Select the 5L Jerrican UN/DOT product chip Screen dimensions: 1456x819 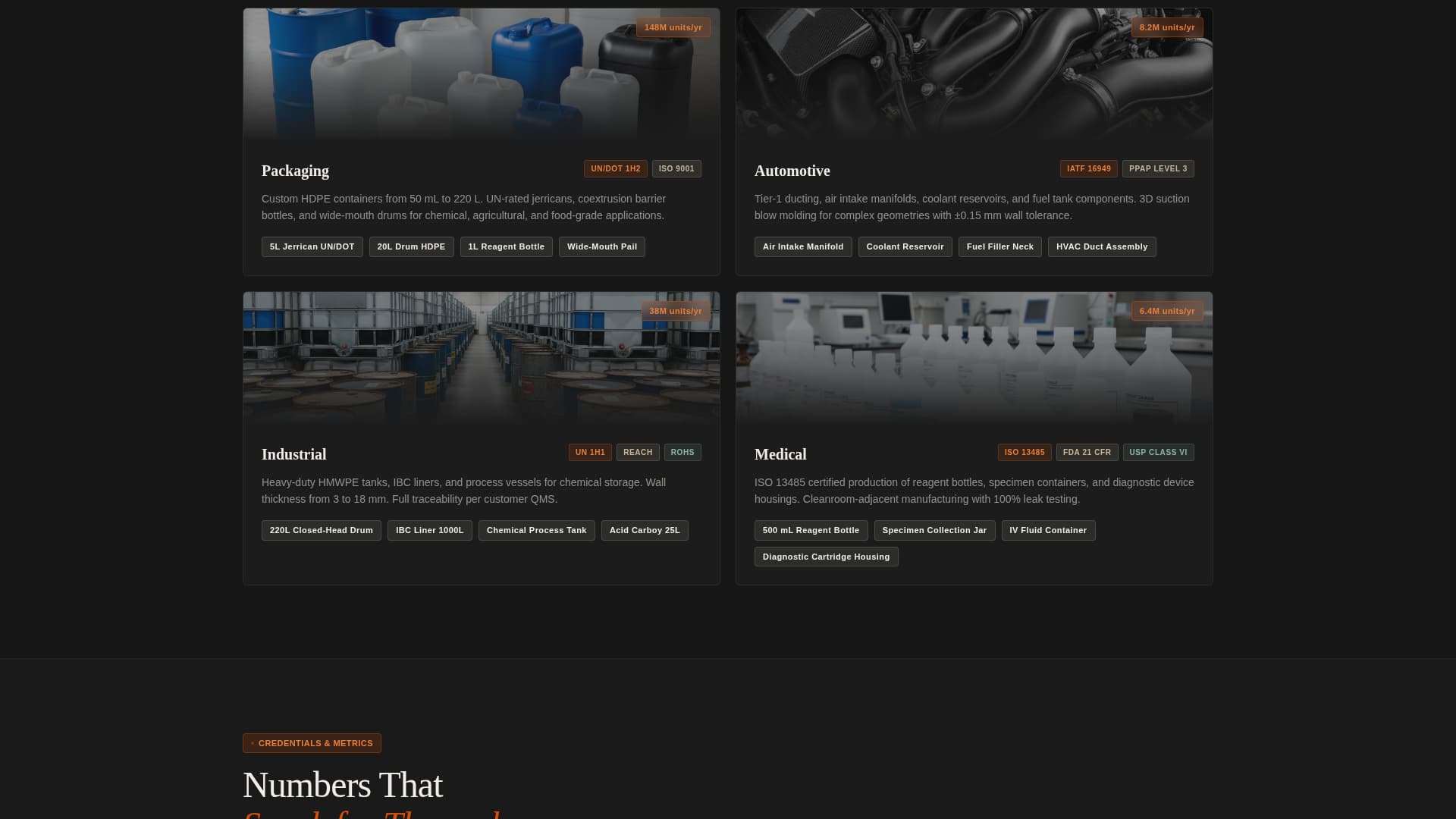tap(312, 246)
